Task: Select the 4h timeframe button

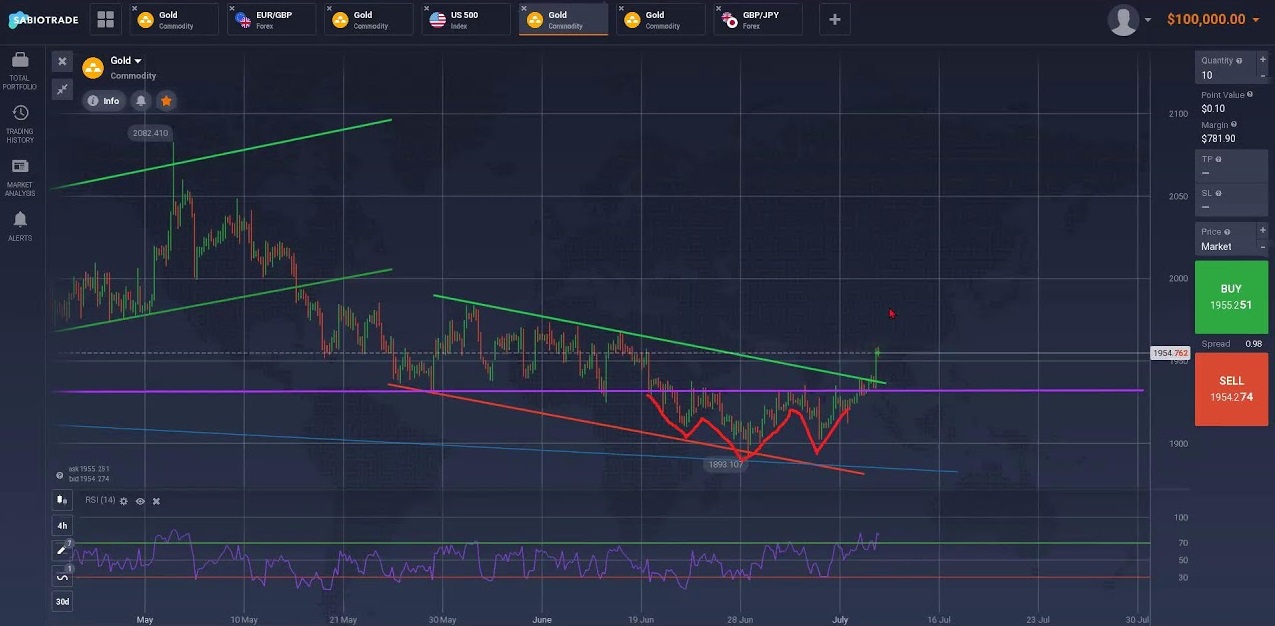Action: (62, 525)
